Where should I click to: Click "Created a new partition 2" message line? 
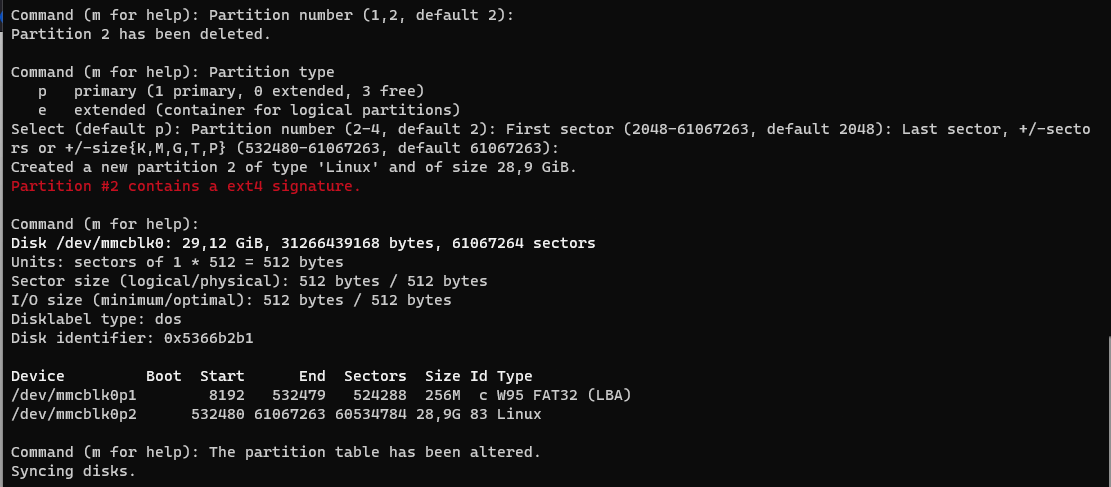pyautogui.click(x=294, y=167)
